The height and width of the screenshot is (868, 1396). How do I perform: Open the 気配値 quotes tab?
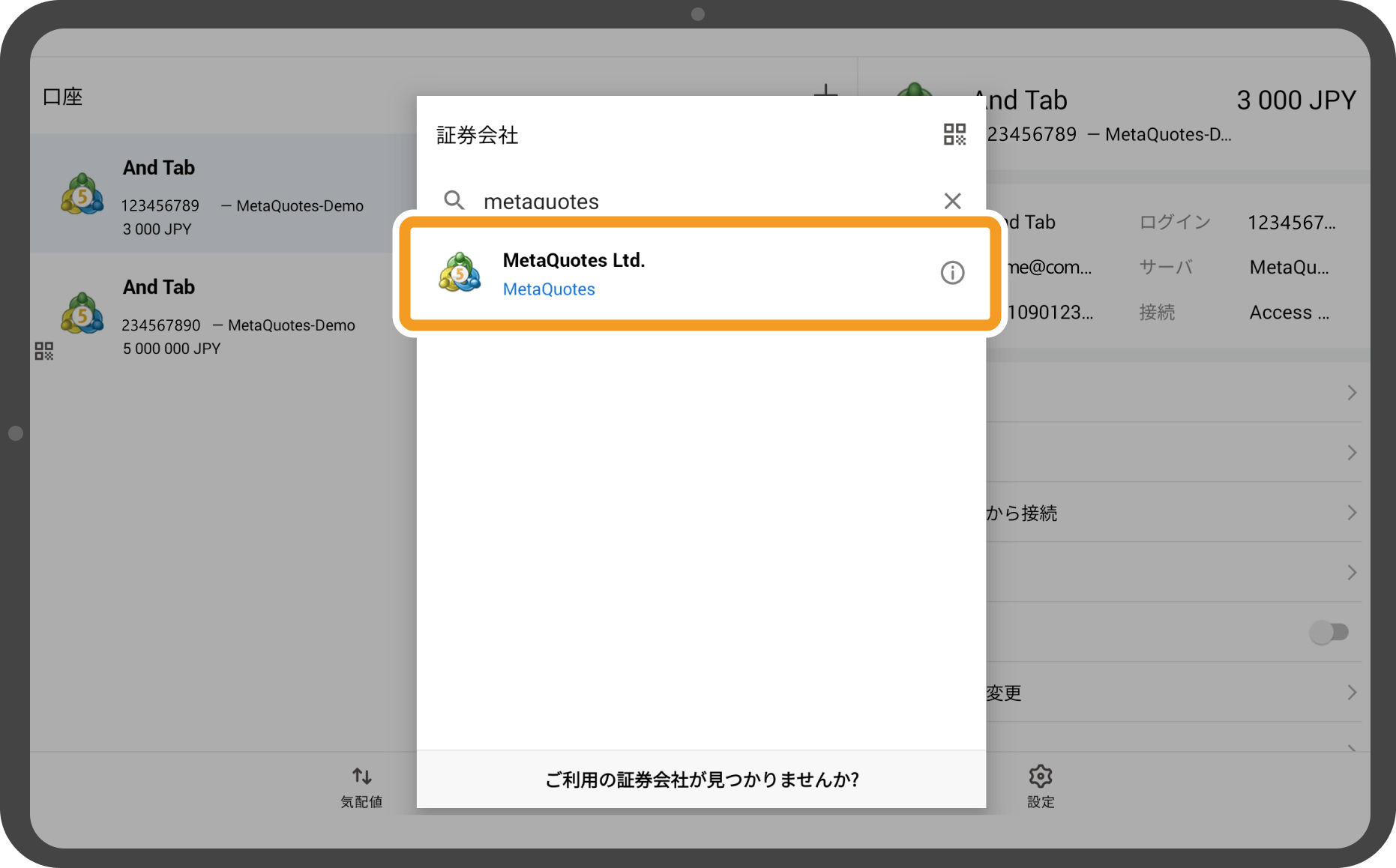tap(361, 786)
